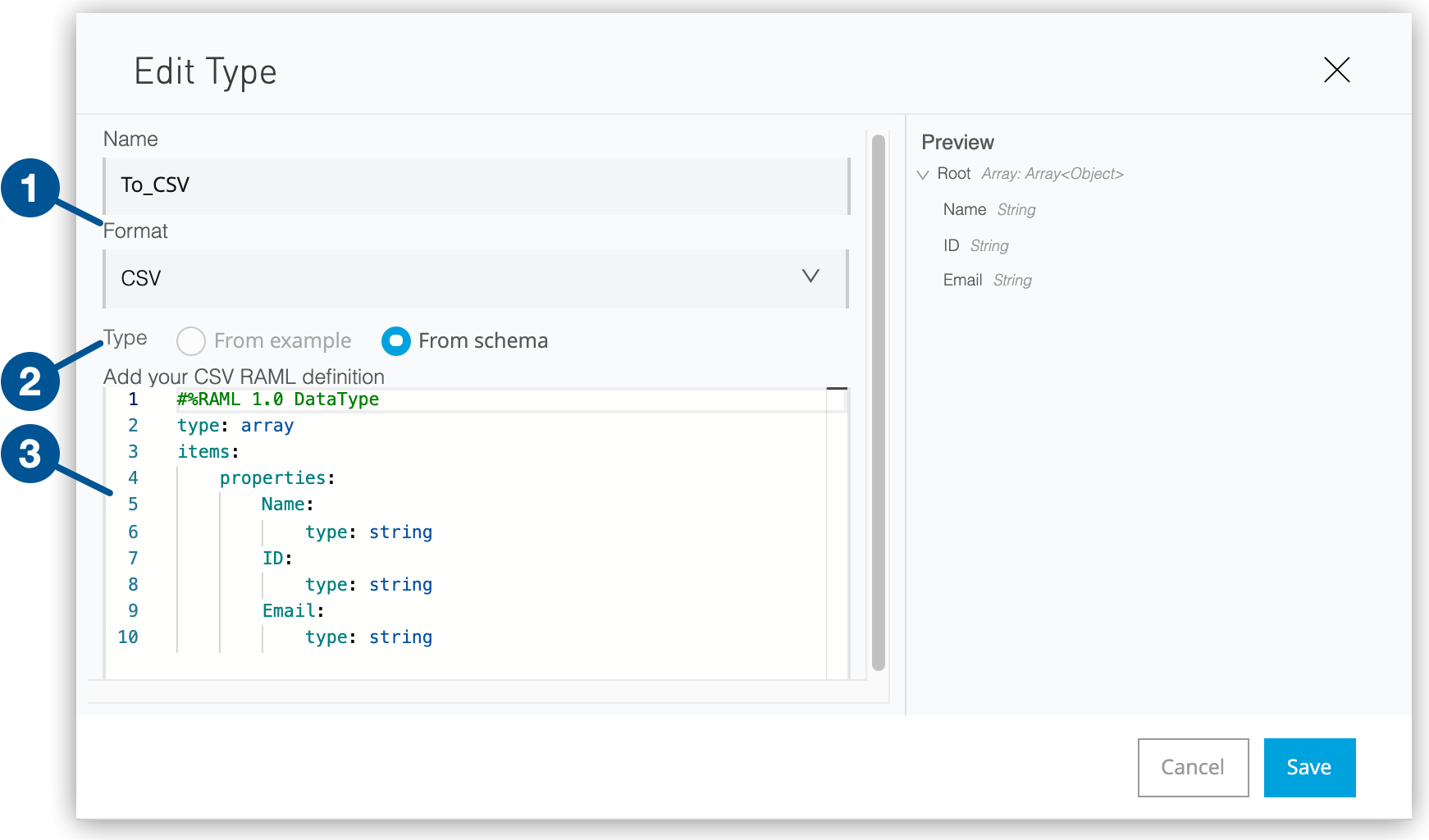Click the Root expand arrow in Preview
The height and width of the screenshot is (840, 1429).
[925, 174]
